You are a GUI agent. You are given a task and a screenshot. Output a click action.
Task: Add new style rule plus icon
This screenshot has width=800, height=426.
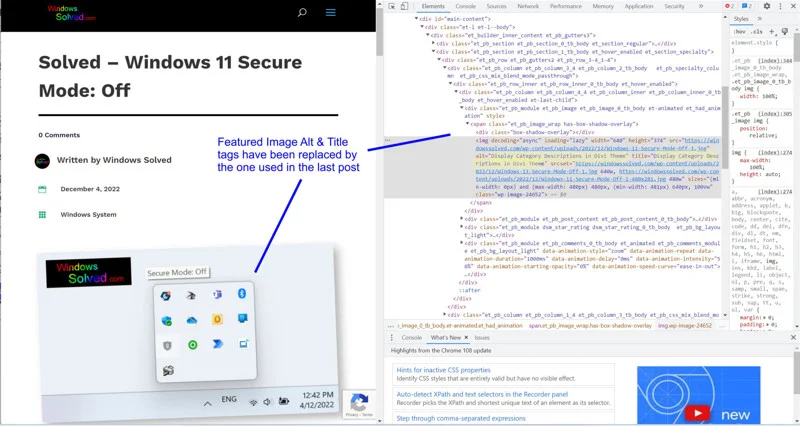pos(772,32)
